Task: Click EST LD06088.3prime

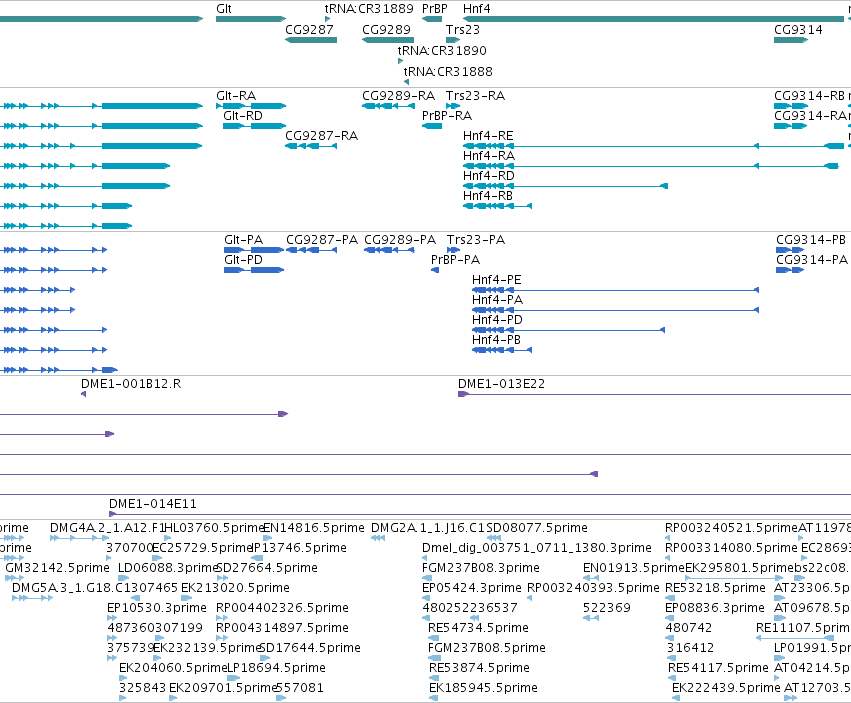Action: pyautogui.click(x=168, y=568)
